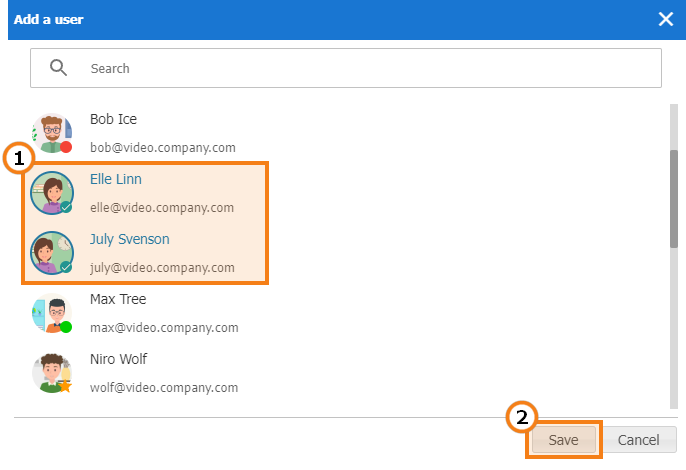Click Niro Wolf's avatar picture
The width and height of the screenshot is (686, 470).
click(x=52, y=373)
